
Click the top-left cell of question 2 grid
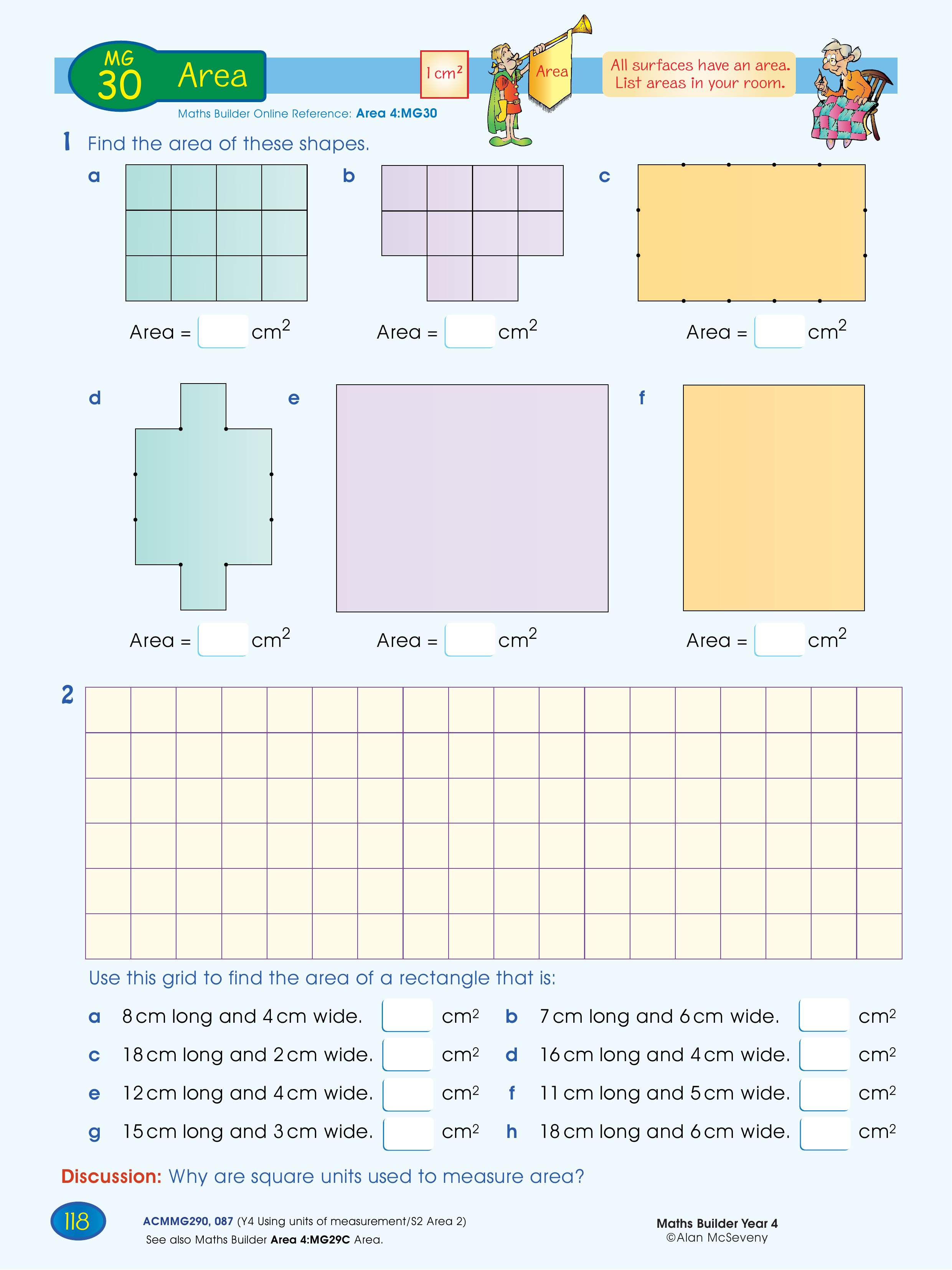pyautogui.click(x=108, y=709)
